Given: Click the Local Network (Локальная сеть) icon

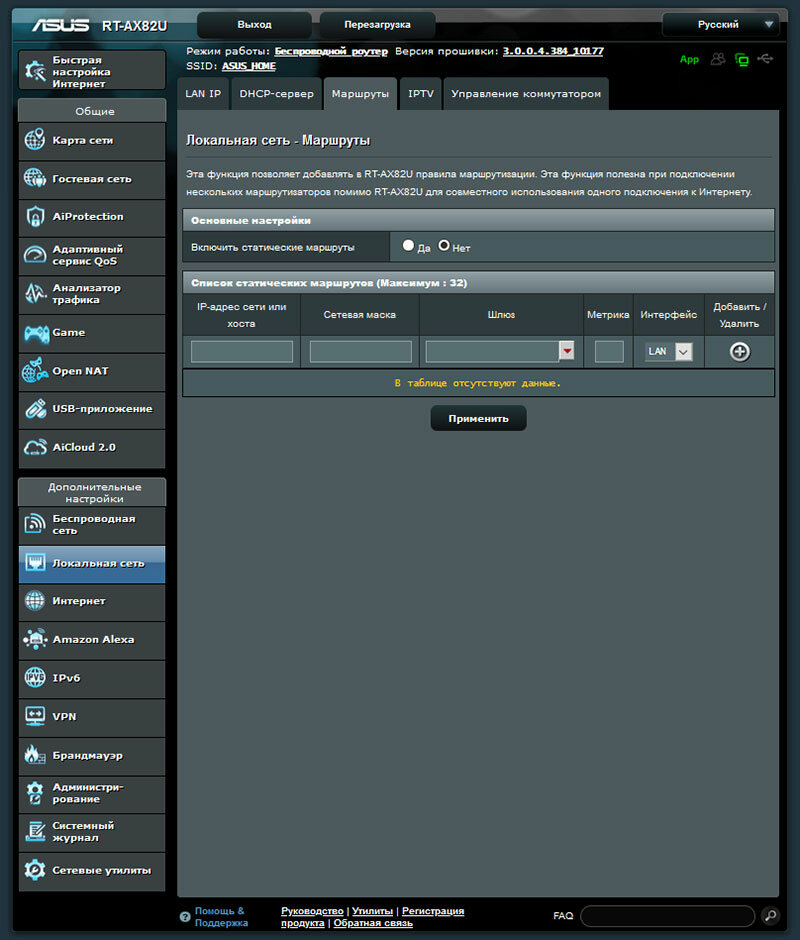Looking at the screenshot, I should pos(35,563).
